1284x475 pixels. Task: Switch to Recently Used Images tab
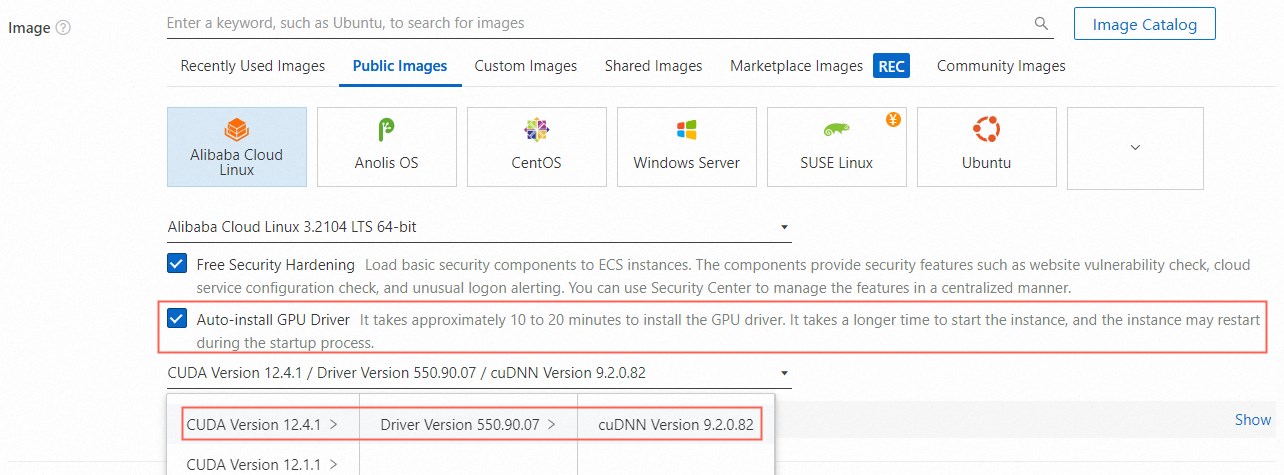click(x=253, y=66)
